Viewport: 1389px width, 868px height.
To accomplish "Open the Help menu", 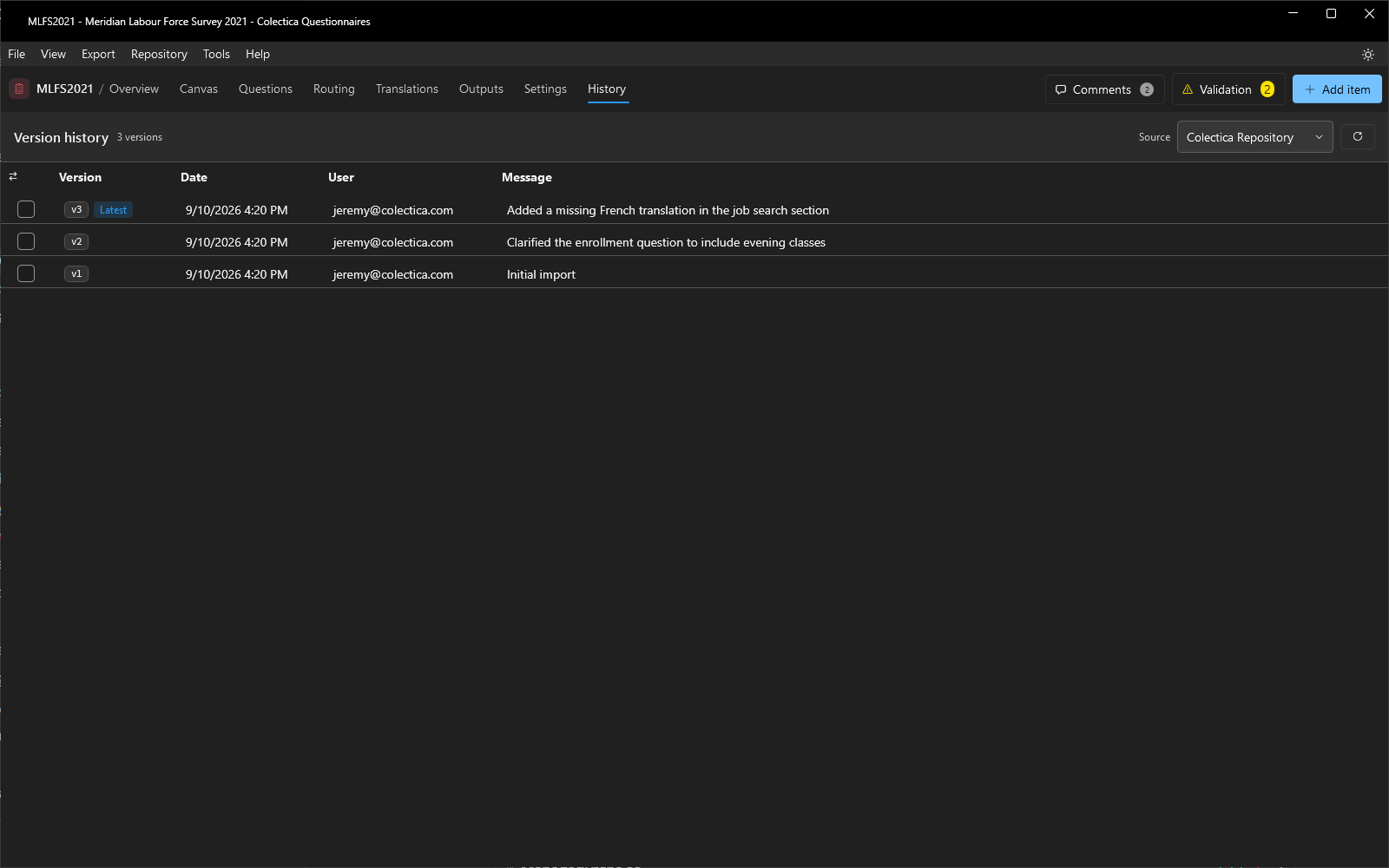I will click(258, 54).
